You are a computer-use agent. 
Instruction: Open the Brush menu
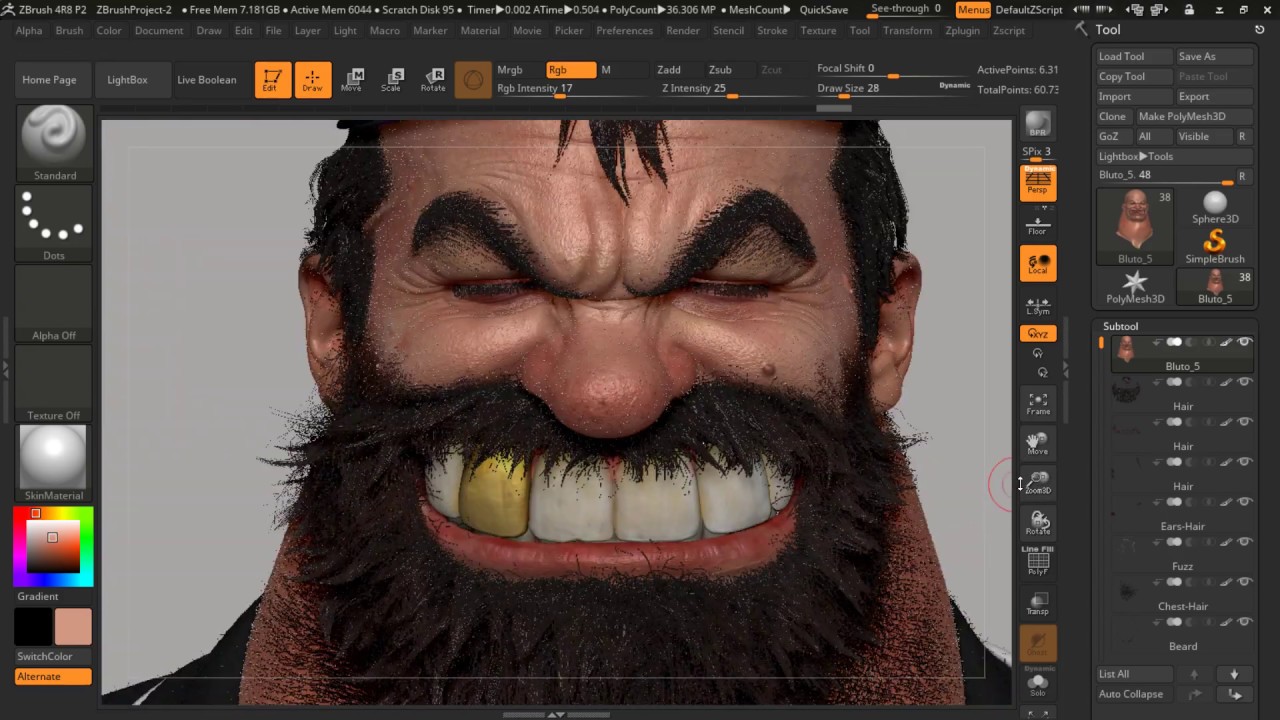[x=69, y=30]
